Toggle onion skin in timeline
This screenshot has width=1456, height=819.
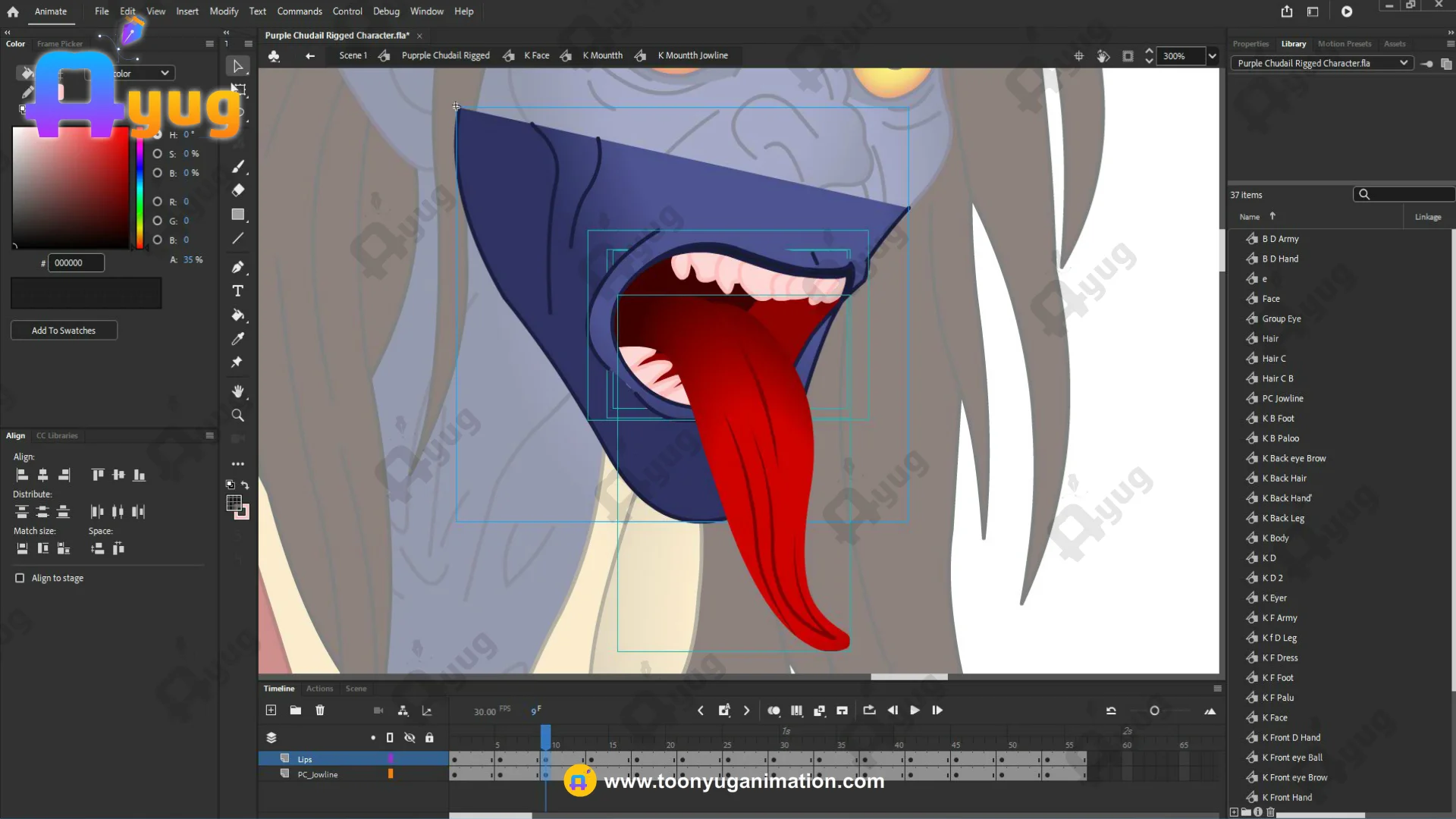point(773,711)
